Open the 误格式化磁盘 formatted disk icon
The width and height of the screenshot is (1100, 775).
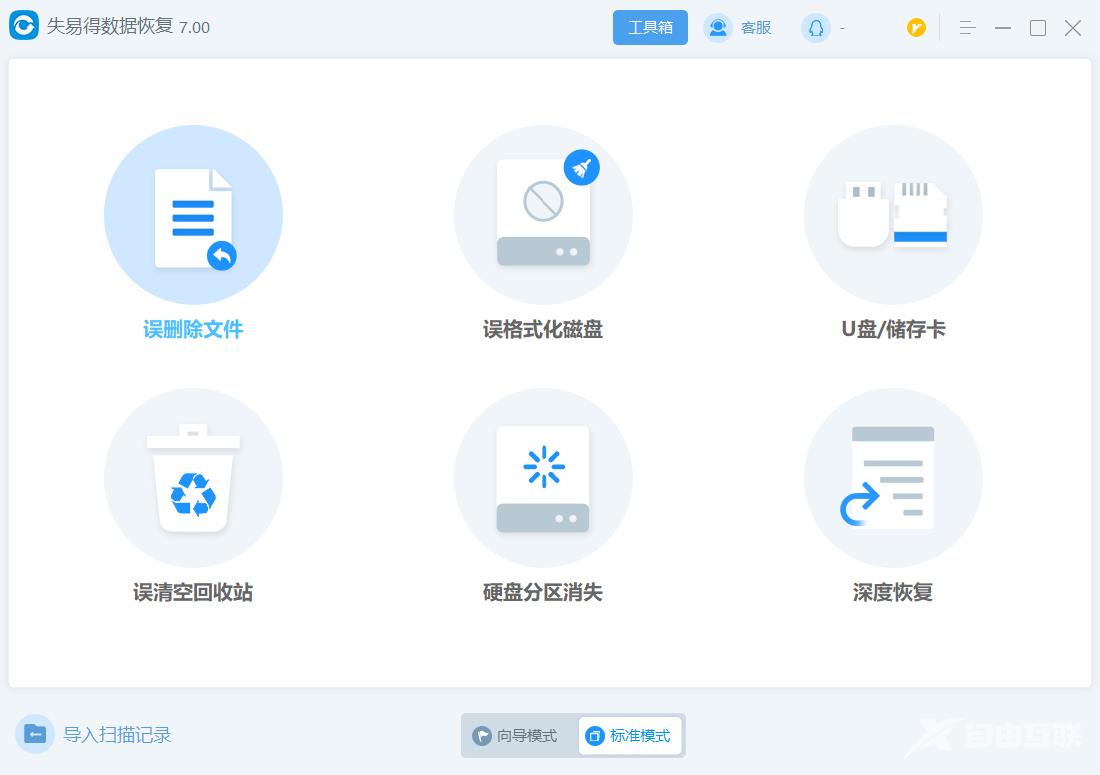tap(543, 215)
